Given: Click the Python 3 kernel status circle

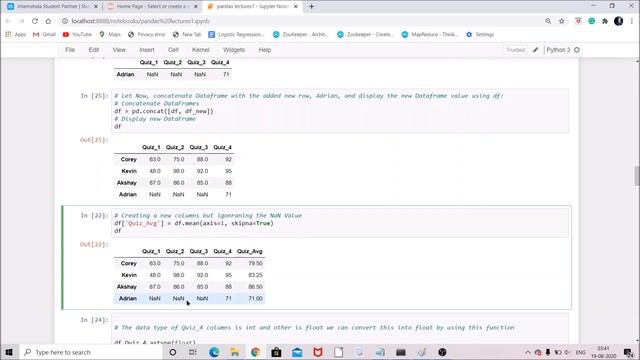Looking at the screenshot, I should click(577, 50).
